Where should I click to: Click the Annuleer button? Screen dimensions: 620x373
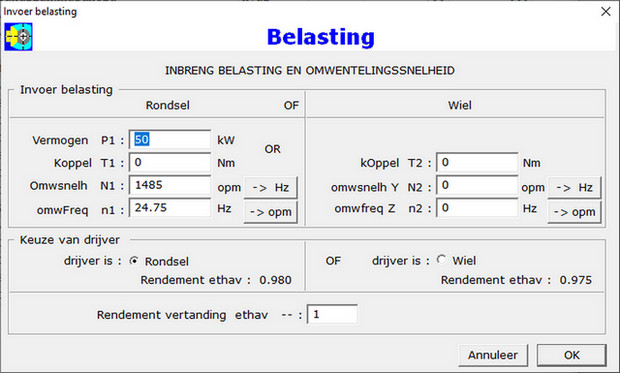coord(493,355)
